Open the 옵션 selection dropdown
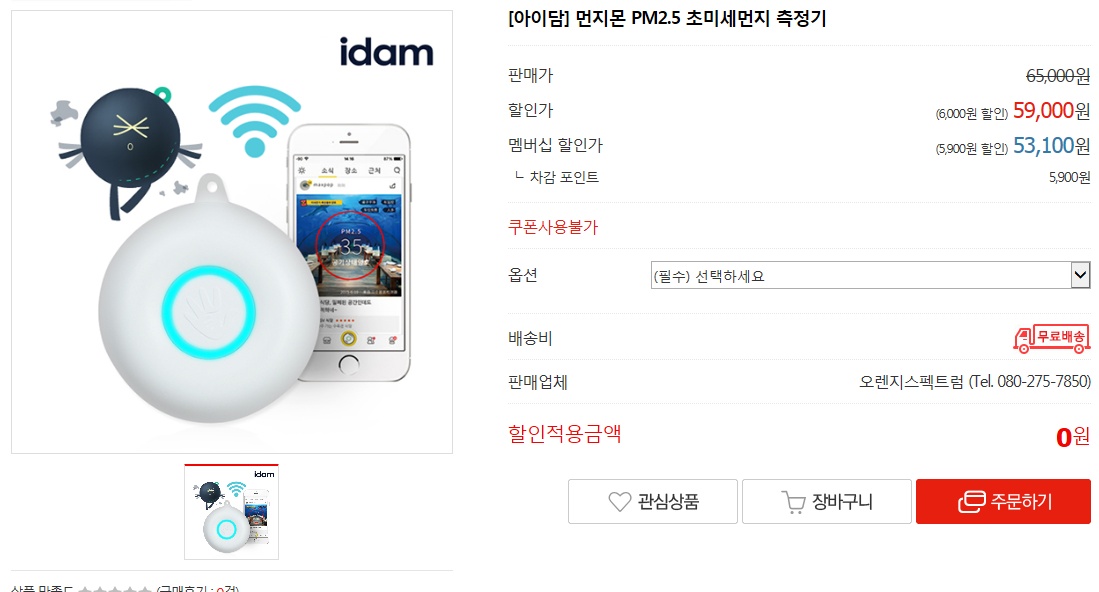The image size is (1099, 592). click(870, 275)
